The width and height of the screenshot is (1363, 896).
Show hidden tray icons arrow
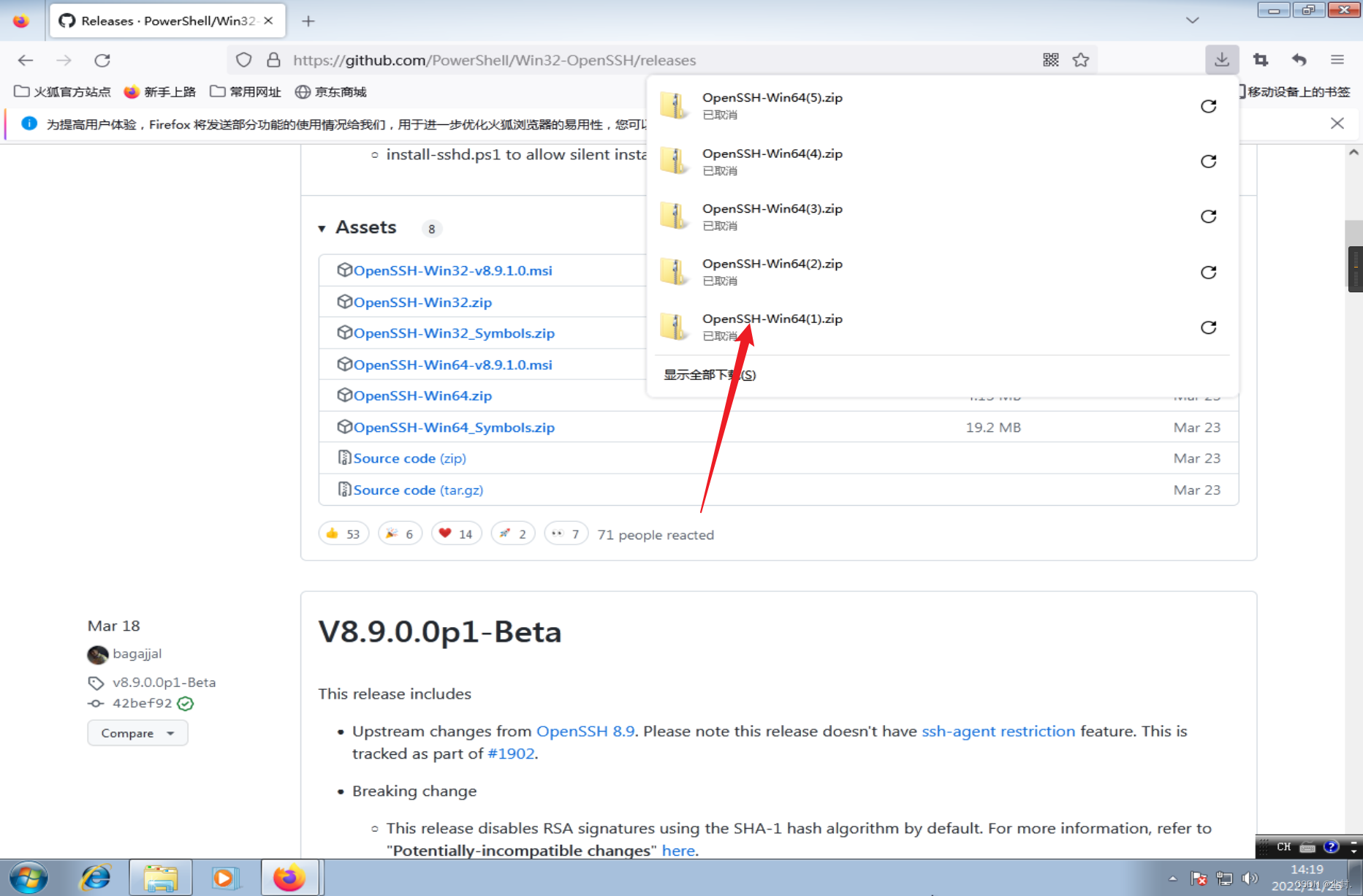1172,878
